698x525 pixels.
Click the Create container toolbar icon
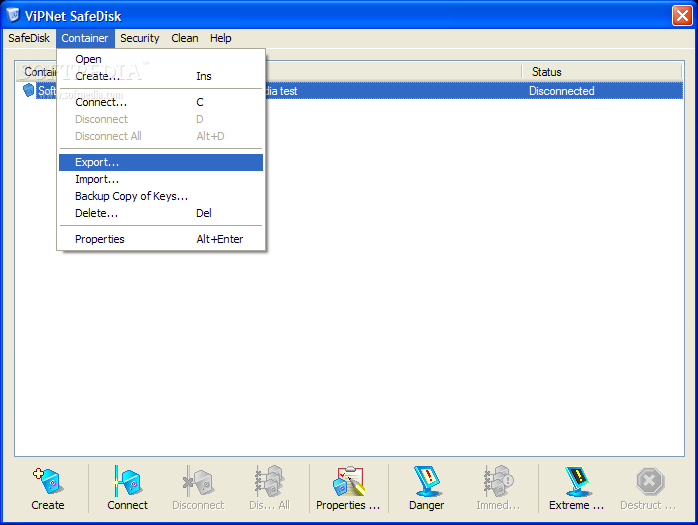[48, 481]
